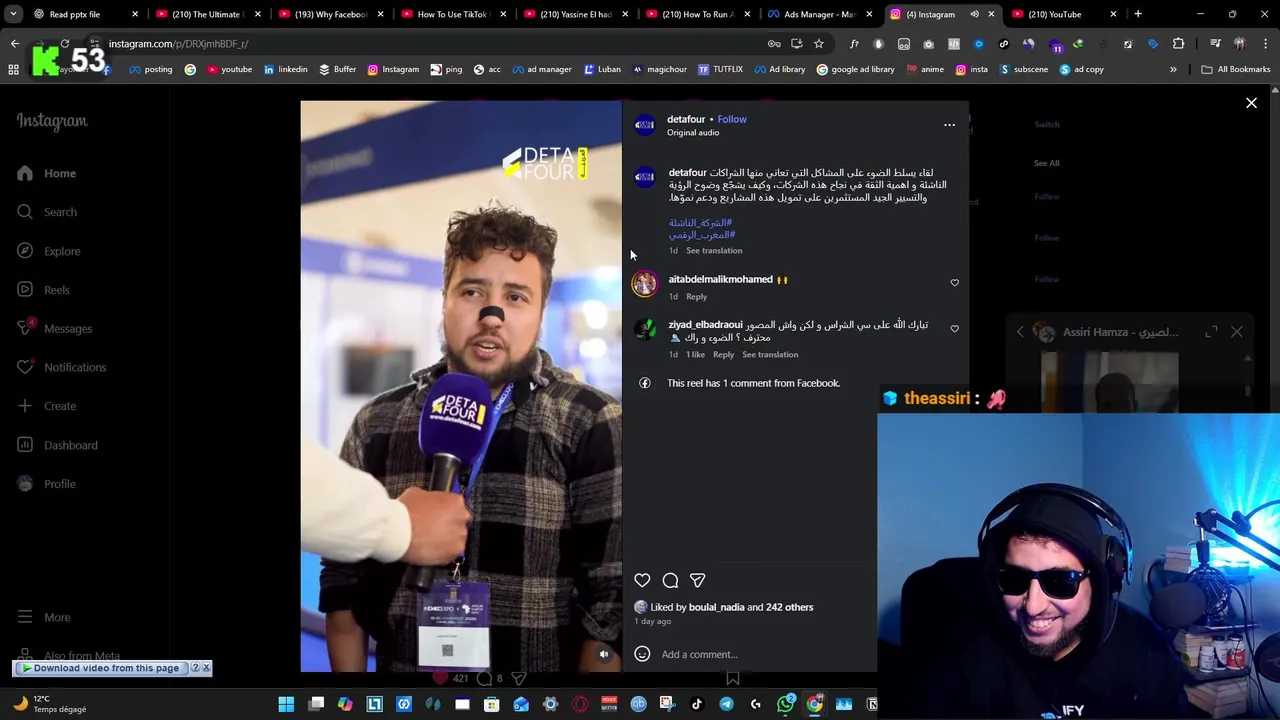Open the youtube bookmark
This screenshot has width=1280, height=720.
point(229,69)
